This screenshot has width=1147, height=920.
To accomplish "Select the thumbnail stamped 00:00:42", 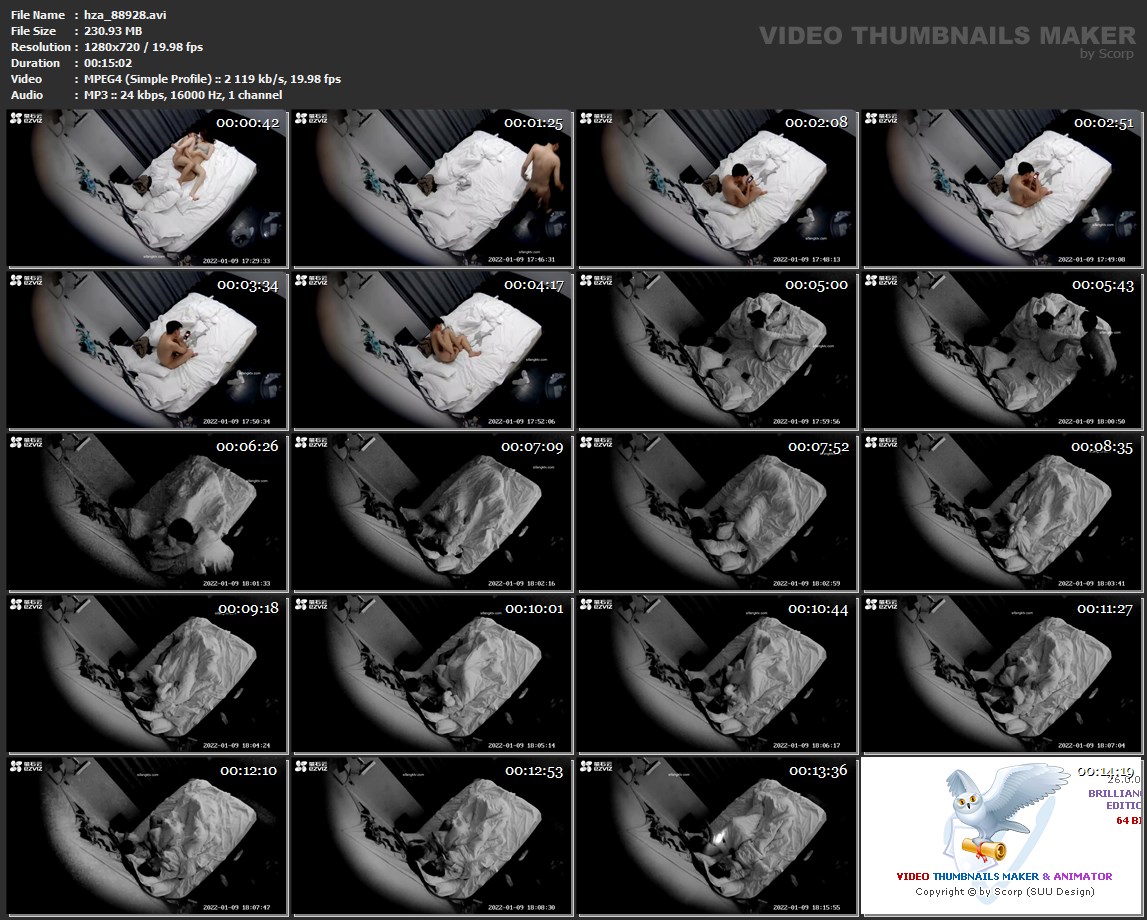I will click(x=147, y=189).
